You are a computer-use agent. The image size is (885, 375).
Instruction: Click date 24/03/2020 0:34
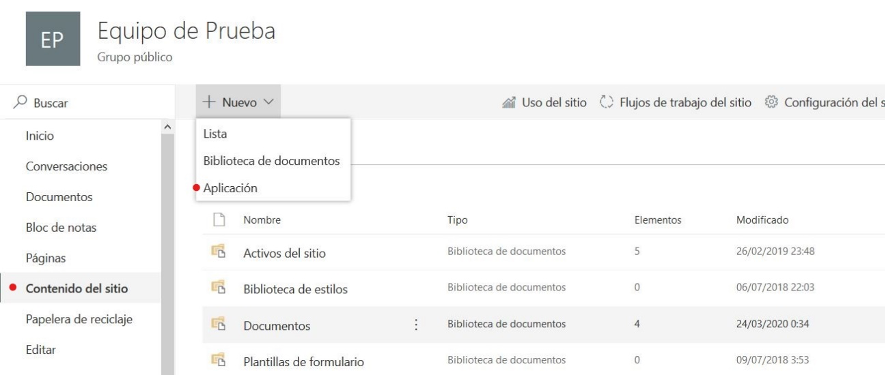point(772,324)
